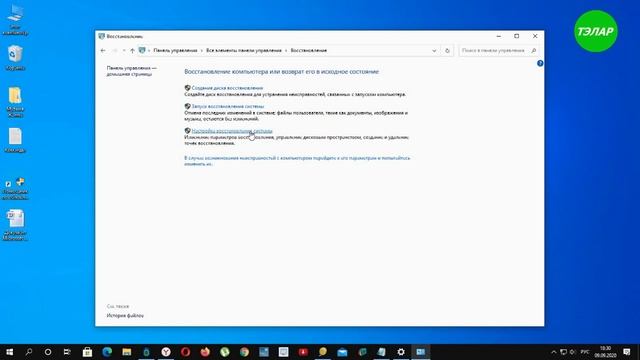
Task: Launch Opera from the taskbar
Action: (x=185, y=352)
